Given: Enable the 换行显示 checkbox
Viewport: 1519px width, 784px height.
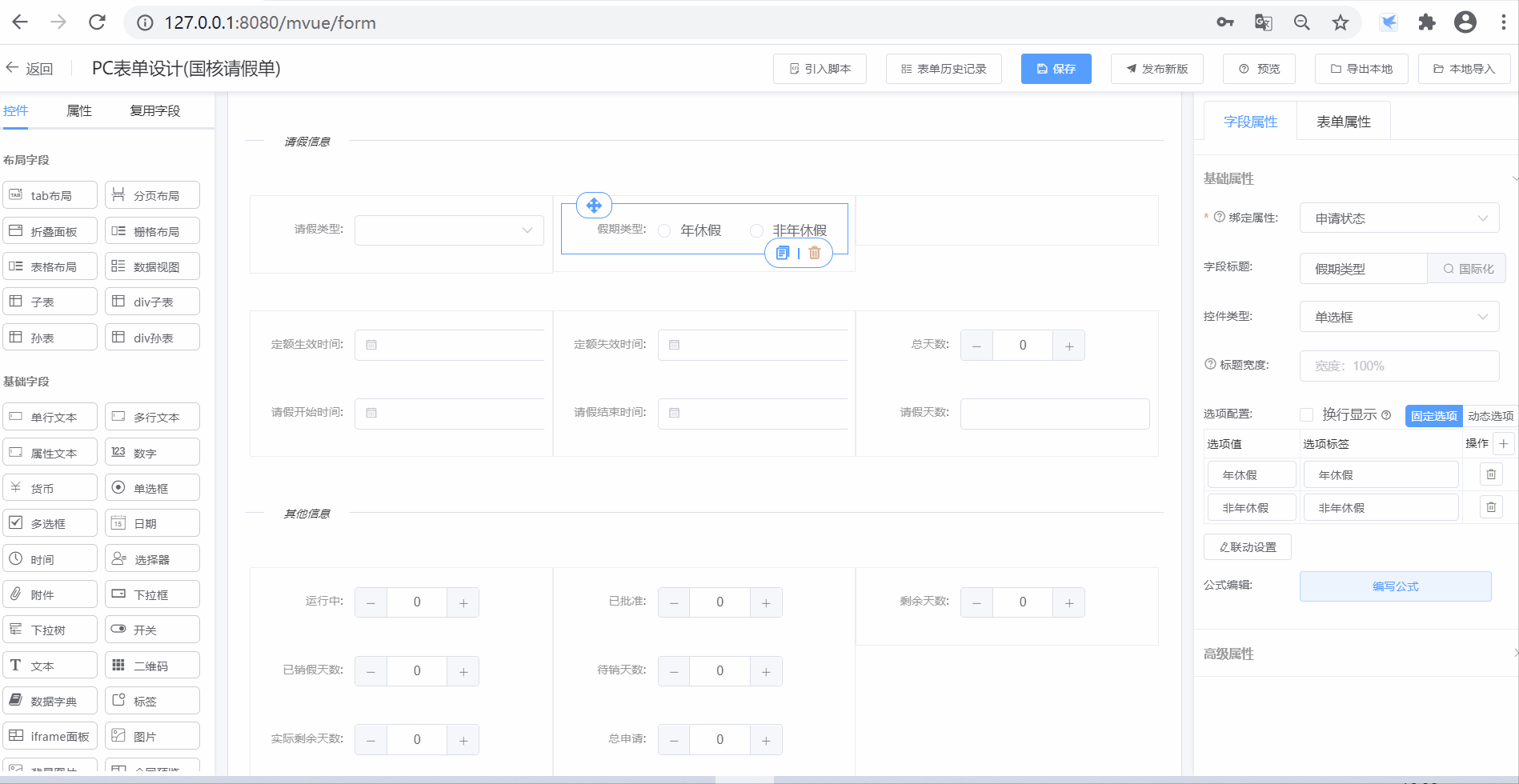Looking at the screenshot, I should [1307, 414].
